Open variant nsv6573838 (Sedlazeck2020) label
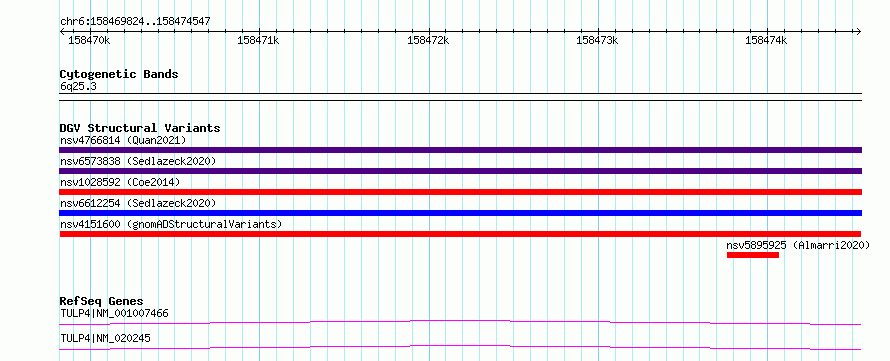Image resolution: width=890 pixels, height=361 pixels. pos(138,161)
